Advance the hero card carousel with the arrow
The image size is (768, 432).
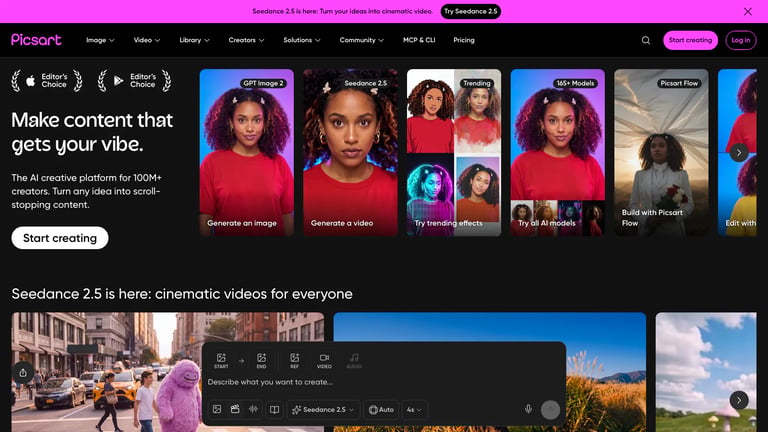pyautogui.click(x=739, y=153)
